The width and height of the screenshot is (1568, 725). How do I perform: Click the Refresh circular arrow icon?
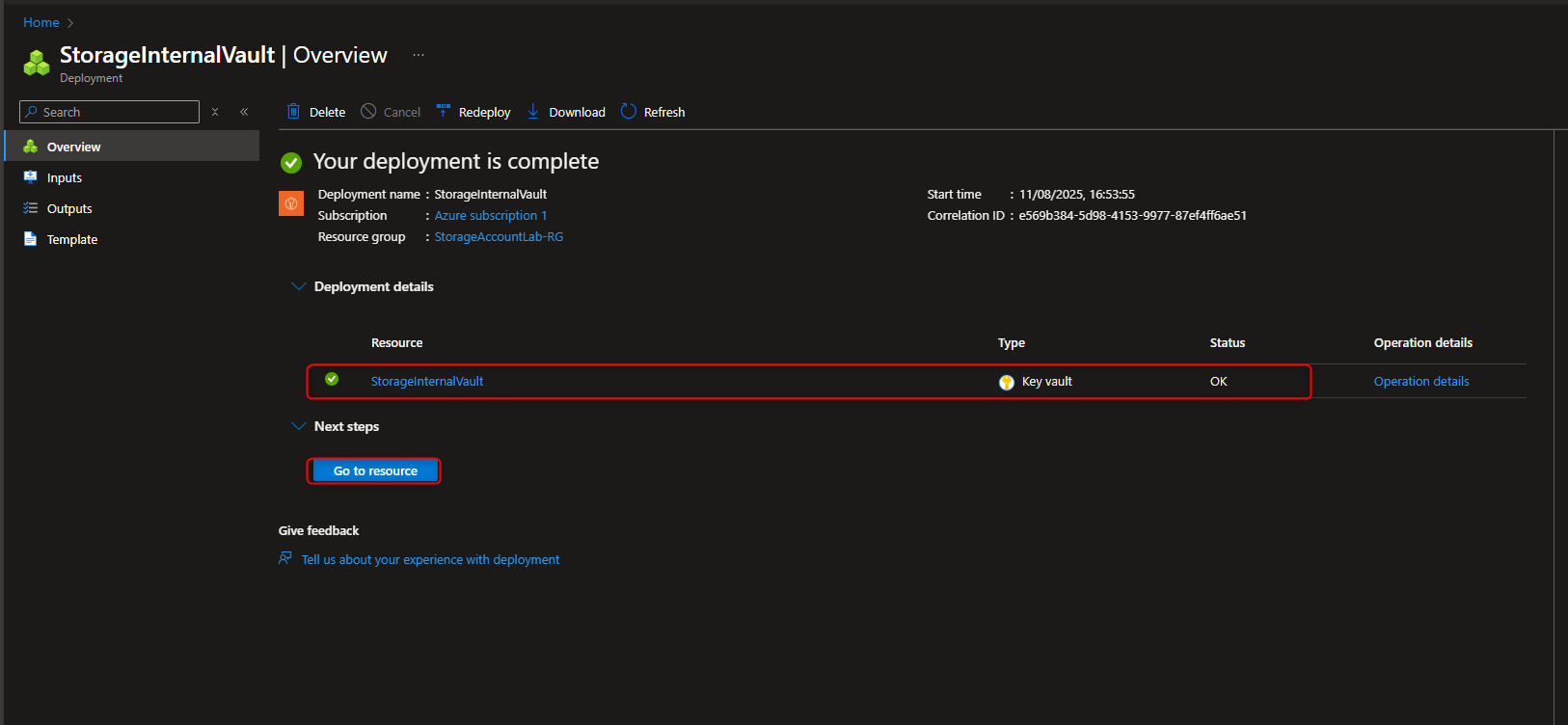pos(629,111)
